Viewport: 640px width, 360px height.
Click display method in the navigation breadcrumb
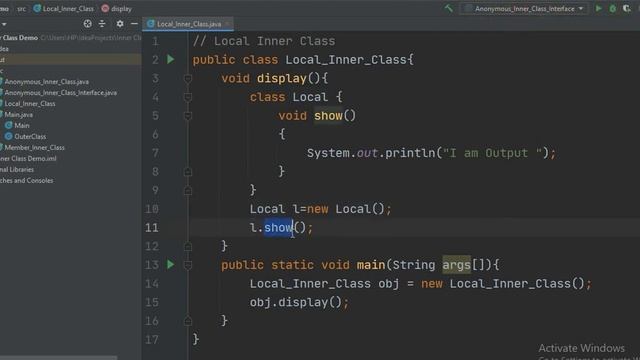tap(121, 9)
